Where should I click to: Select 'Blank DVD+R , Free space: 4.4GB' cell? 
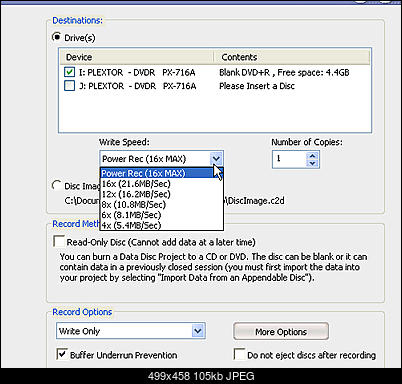(284, 72)
